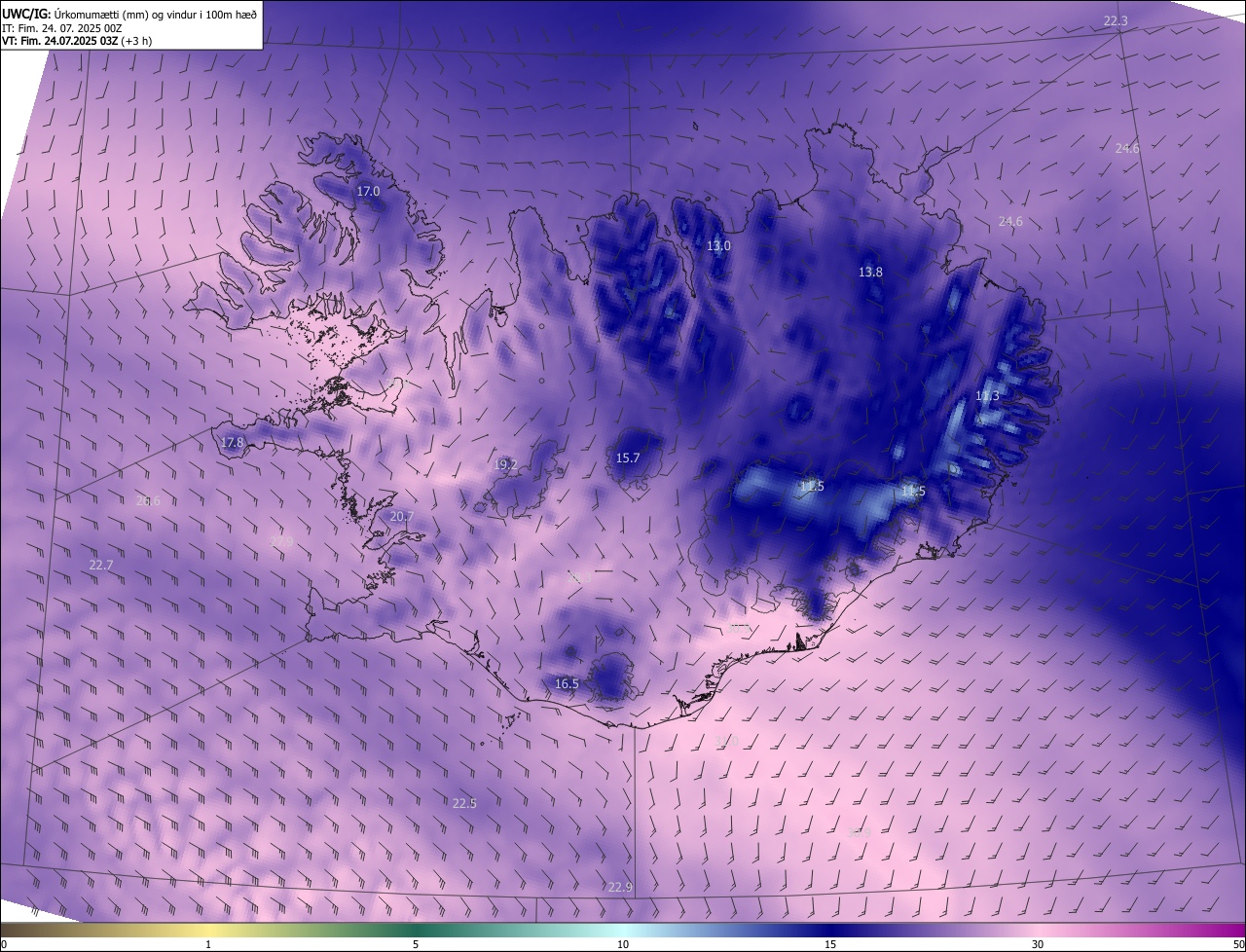Click the 15 tick on the color scale
The image size is (1246, 952).
[830, 945]
